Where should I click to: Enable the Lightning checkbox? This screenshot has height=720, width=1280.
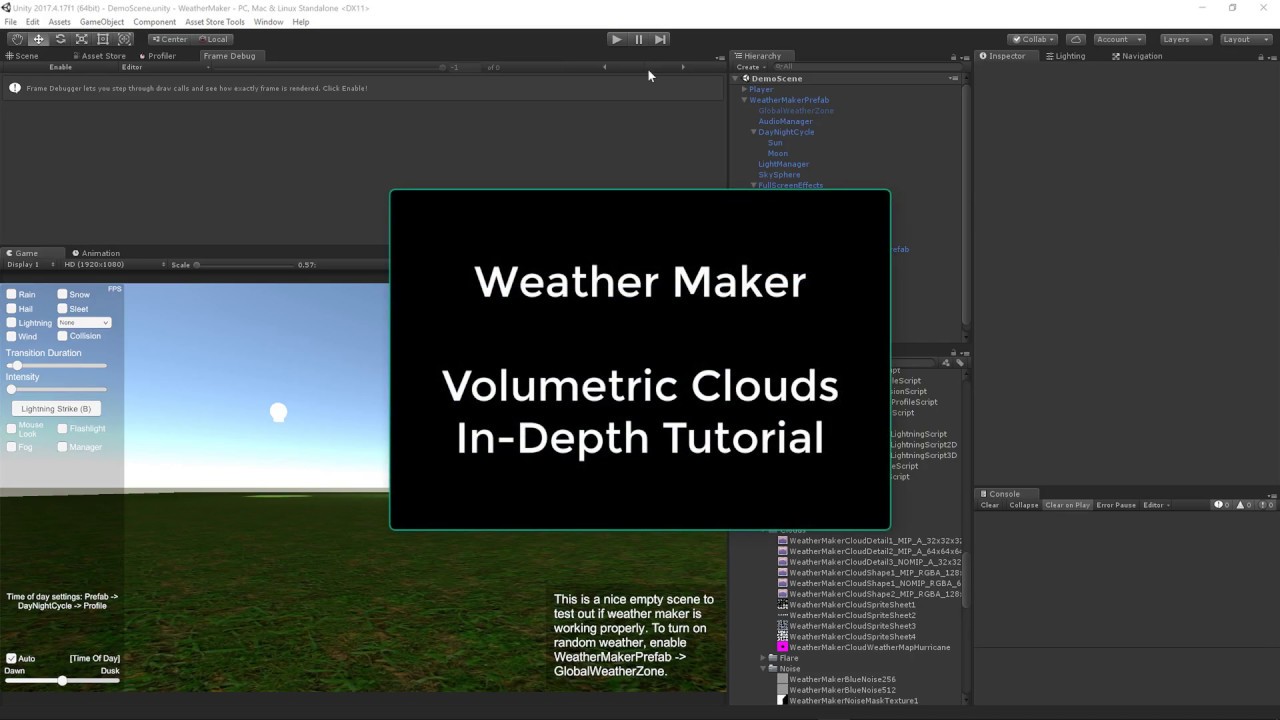pos(11,323)
